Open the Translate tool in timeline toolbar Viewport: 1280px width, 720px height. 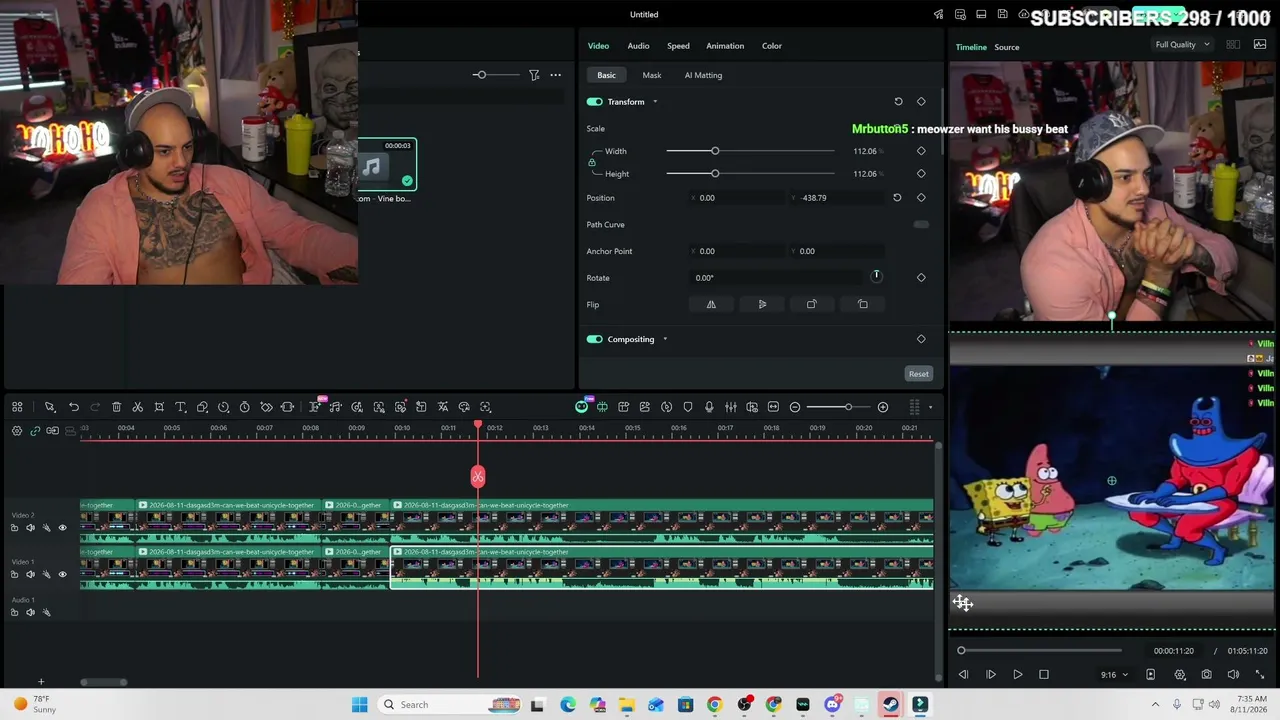pos(443,407)
